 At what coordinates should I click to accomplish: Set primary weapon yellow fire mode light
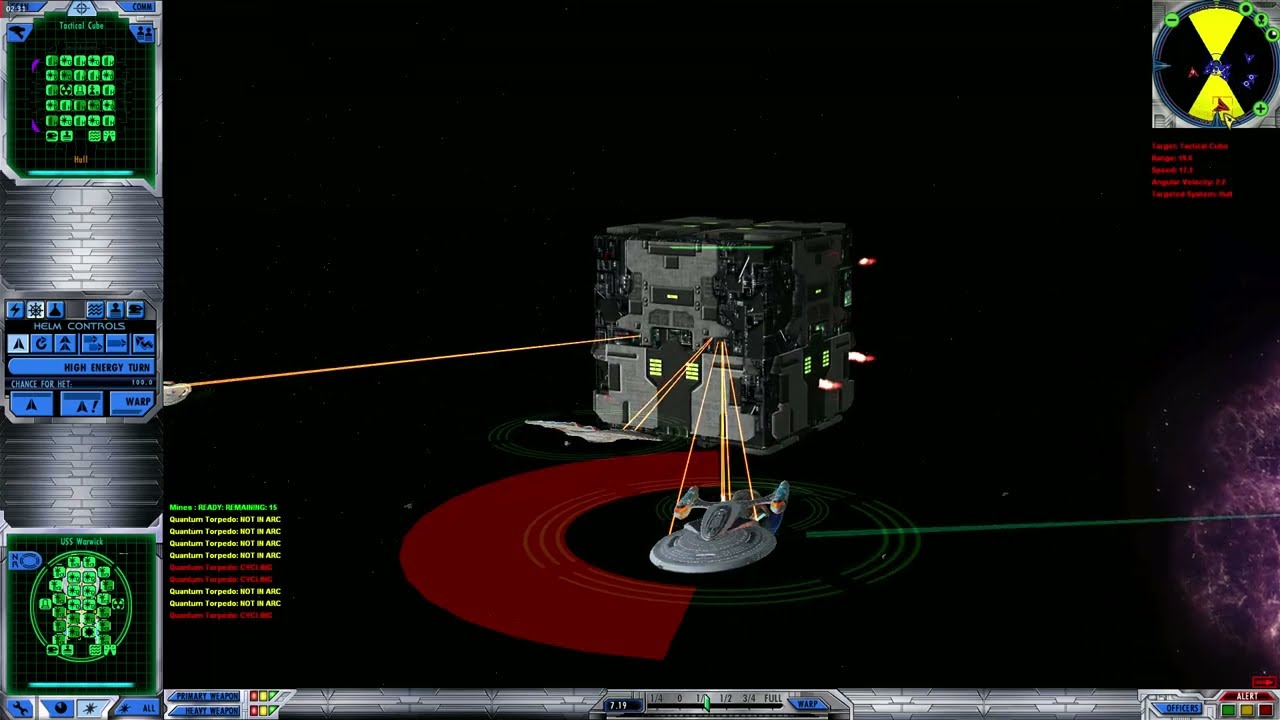[263, 696]
